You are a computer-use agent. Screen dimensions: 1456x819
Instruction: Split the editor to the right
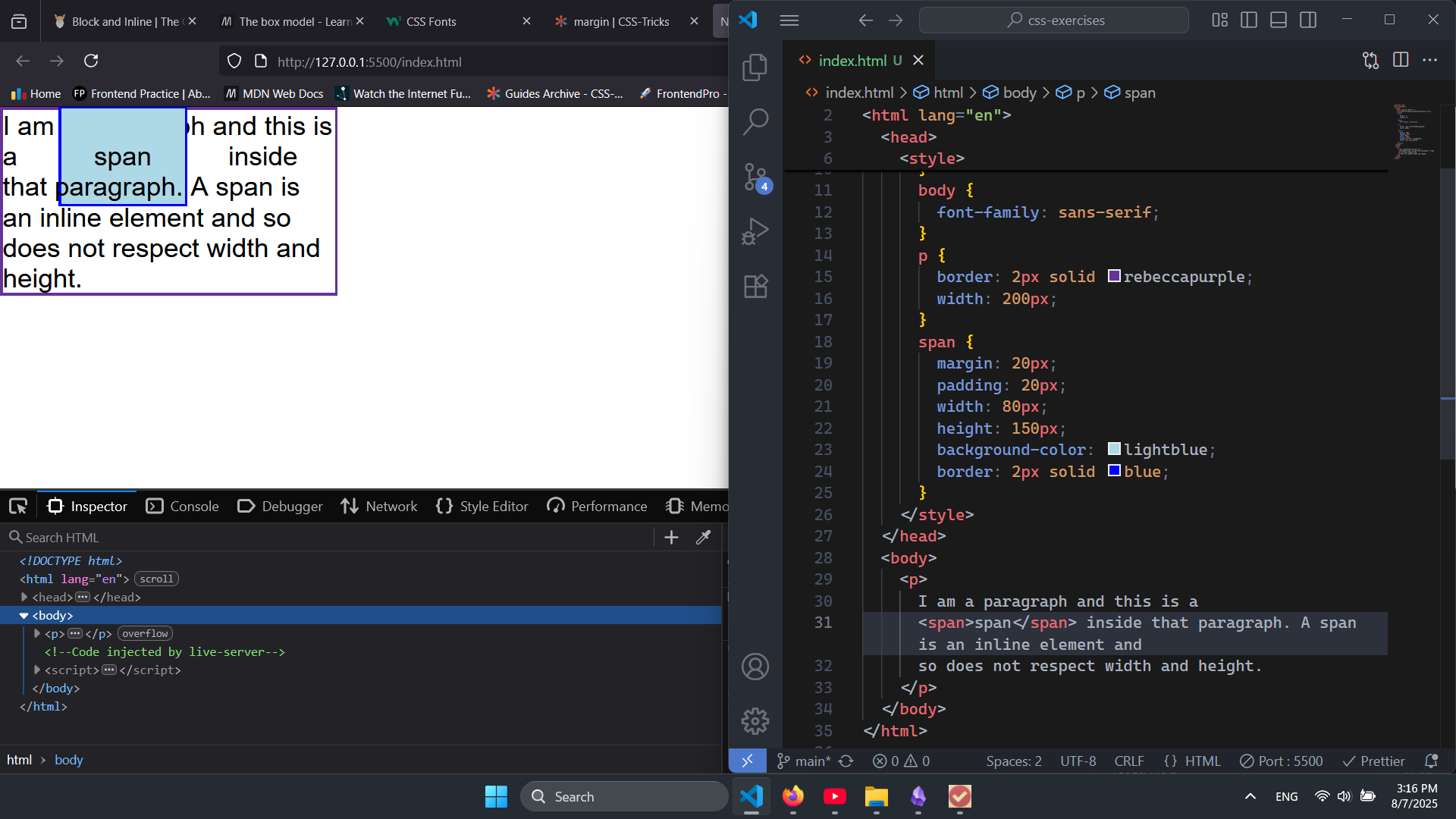(1401, 60)
